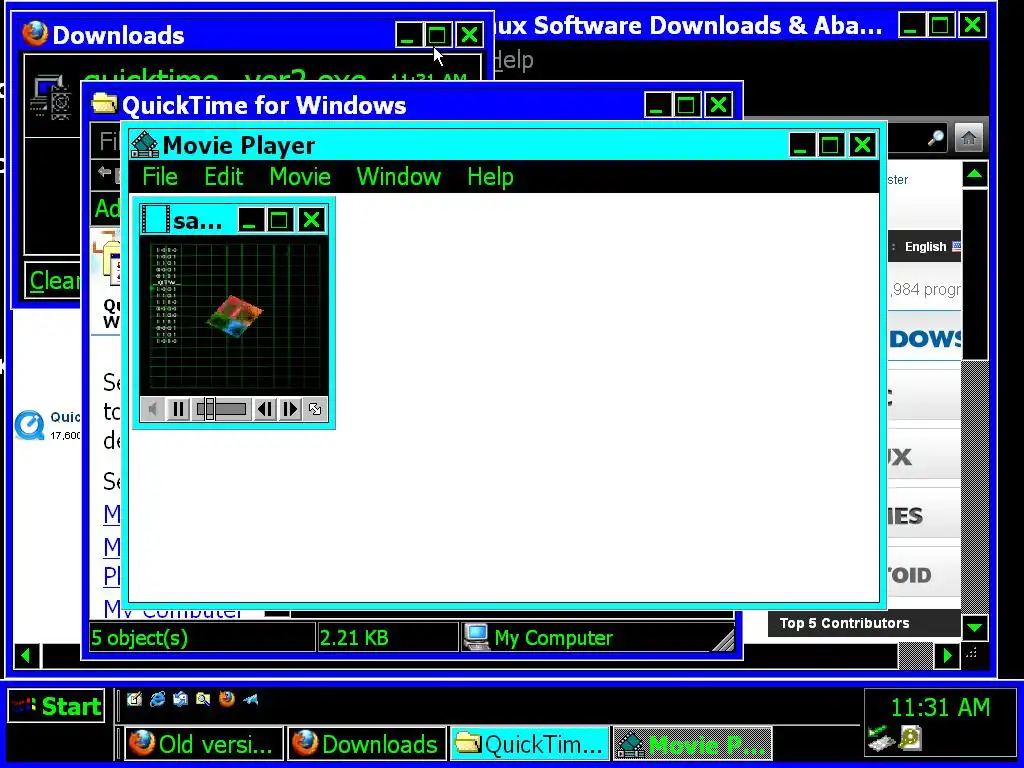Click the folder icon in QuickTime for Windows title

pos(104,104)
